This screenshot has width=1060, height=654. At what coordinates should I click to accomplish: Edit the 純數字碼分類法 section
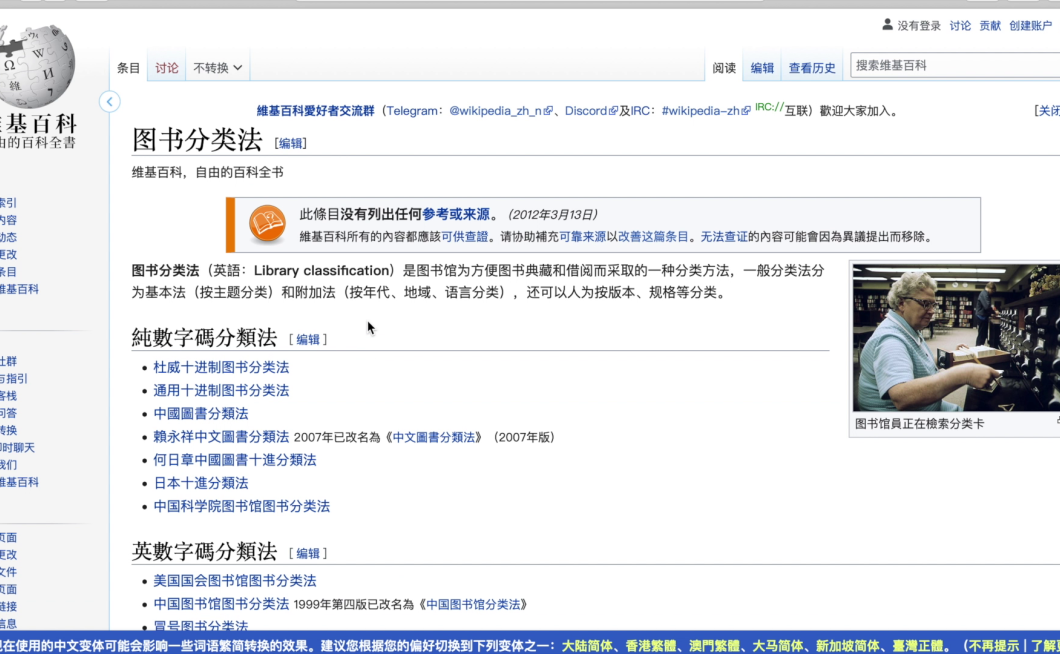tap(308, 340)
